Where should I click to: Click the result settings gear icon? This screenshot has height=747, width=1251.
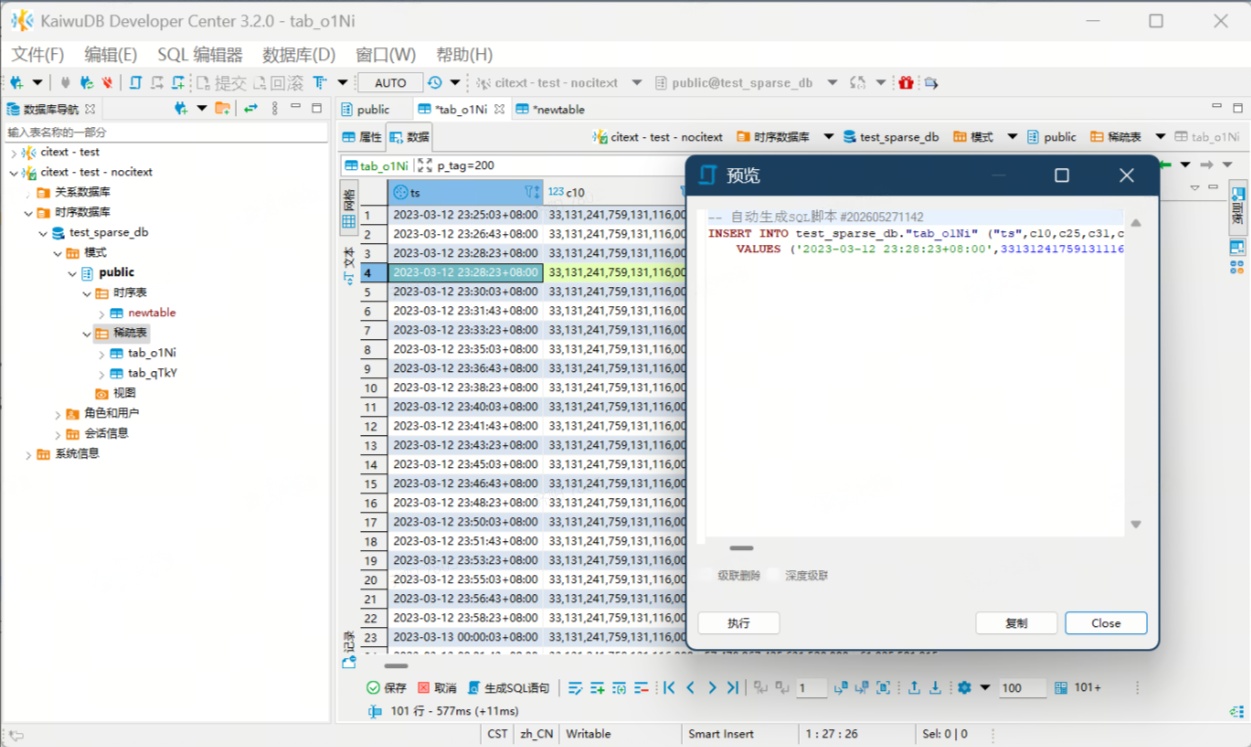point(964,688)
